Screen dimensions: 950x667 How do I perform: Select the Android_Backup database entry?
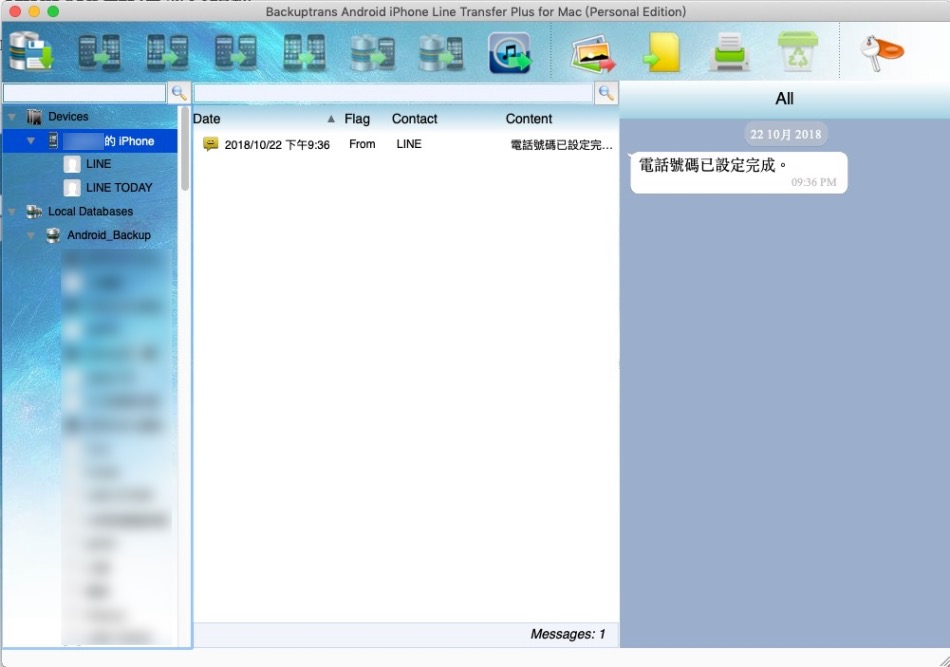click(108, 235)
